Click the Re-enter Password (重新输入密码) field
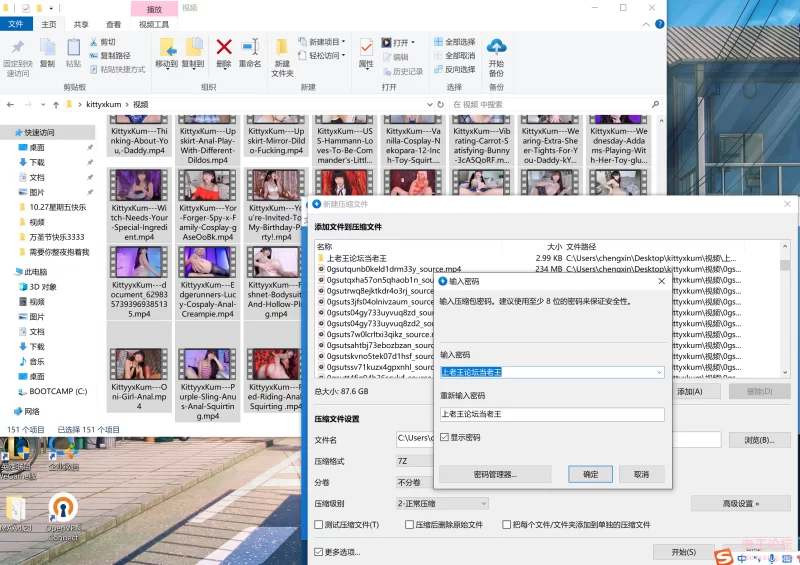The height and width of the screenshot is (565, 800). click(552, 414)
